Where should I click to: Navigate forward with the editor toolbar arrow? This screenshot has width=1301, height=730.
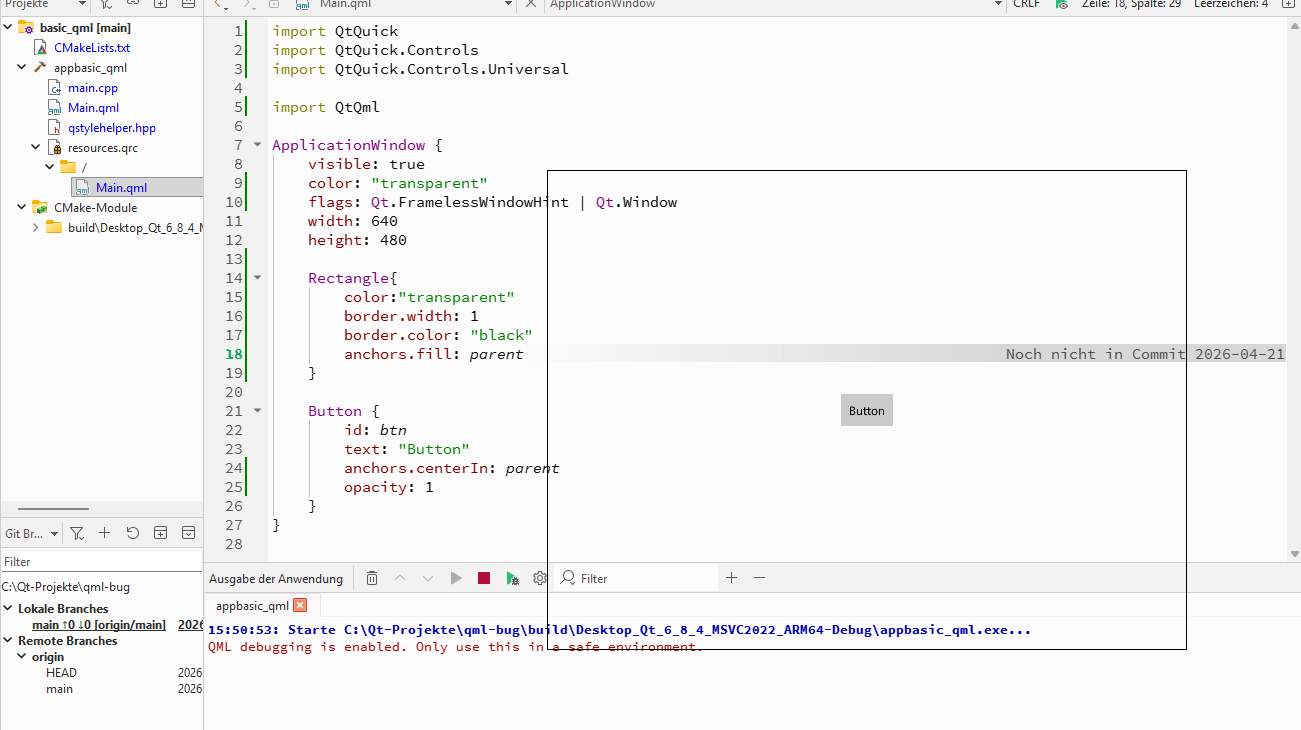(x=247, y=4)
